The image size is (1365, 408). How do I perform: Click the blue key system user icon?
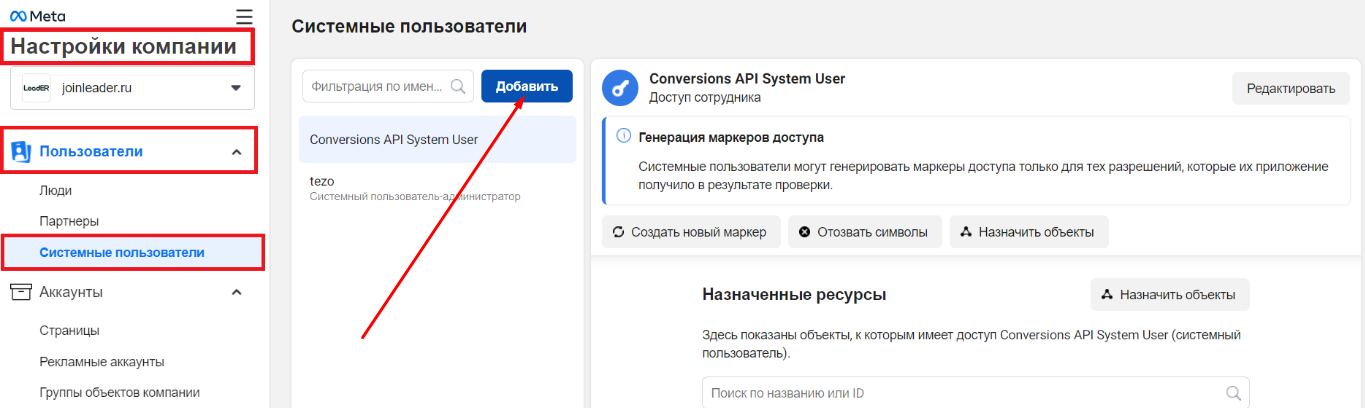coord(620,88)
